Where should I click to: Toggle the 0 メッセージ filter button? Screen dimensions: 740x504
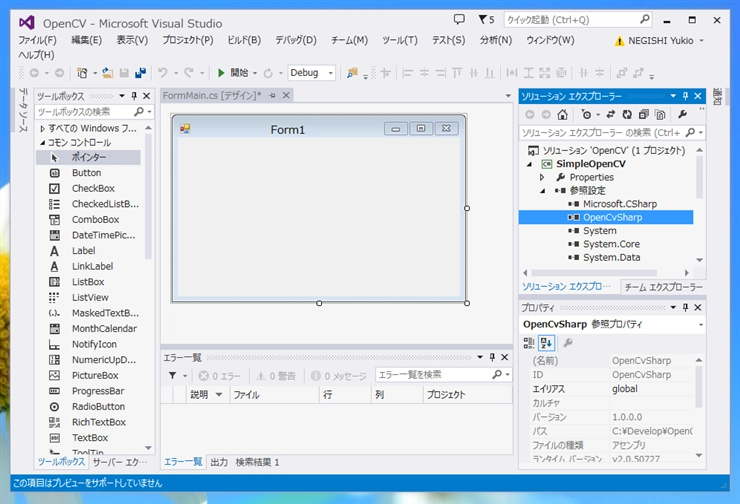point(339,376)
